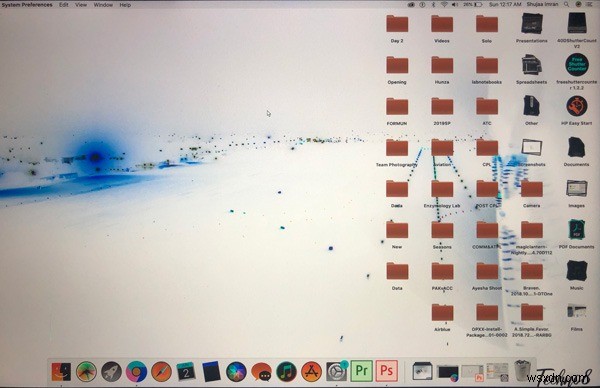Select the Screenshots stack on desktop
600x388 pixels.
[532, 148]
